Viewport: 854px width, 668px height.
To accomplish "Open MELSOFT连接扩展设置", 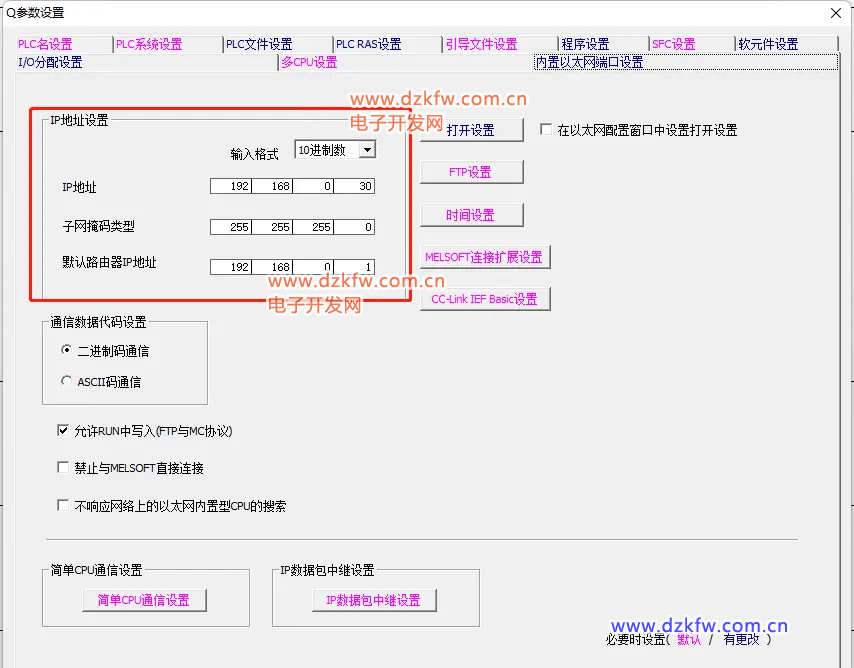I will 484,257.
